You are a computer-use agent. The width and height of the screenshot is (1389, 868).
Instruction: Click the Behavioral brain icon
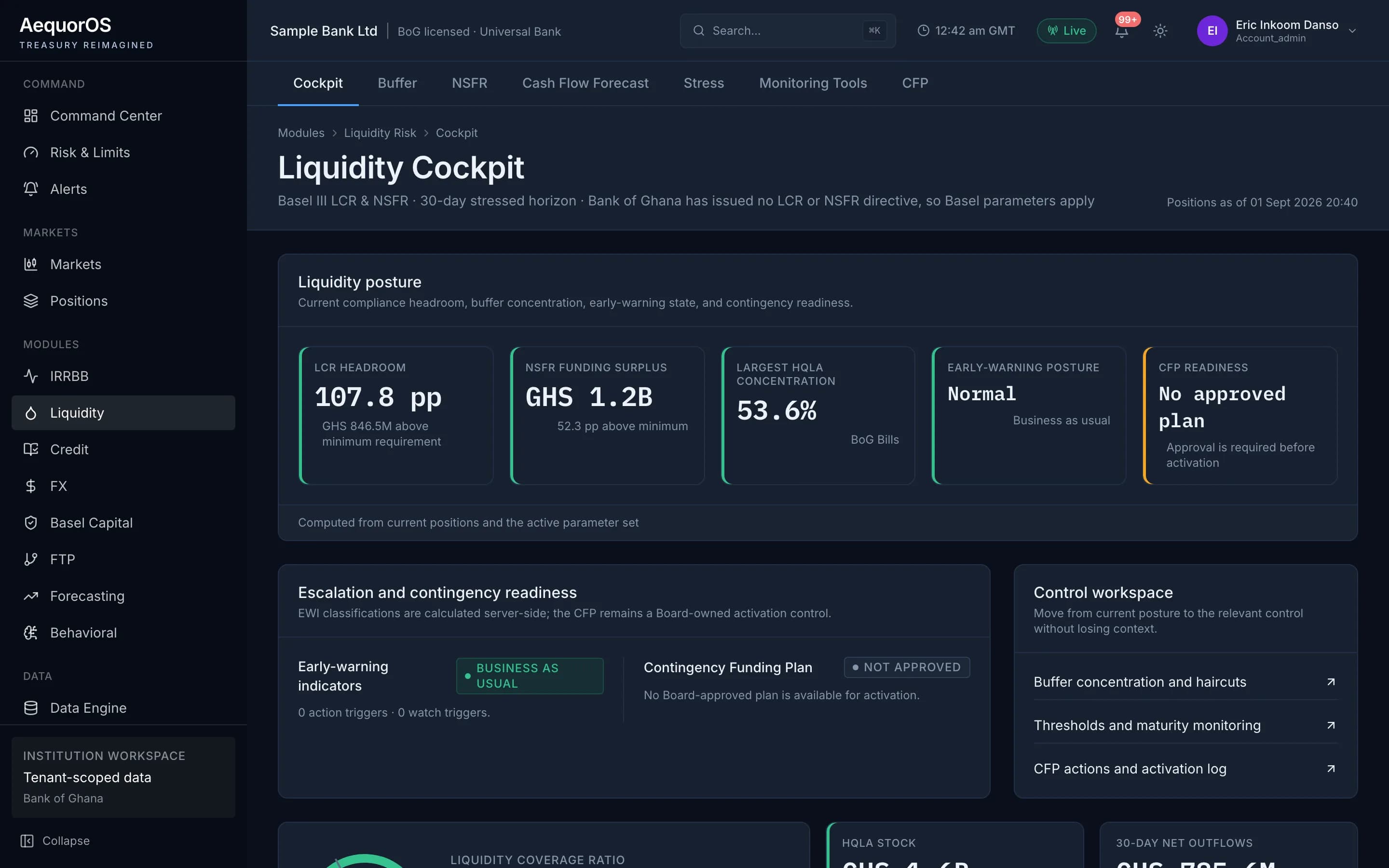tap(30, 633)
